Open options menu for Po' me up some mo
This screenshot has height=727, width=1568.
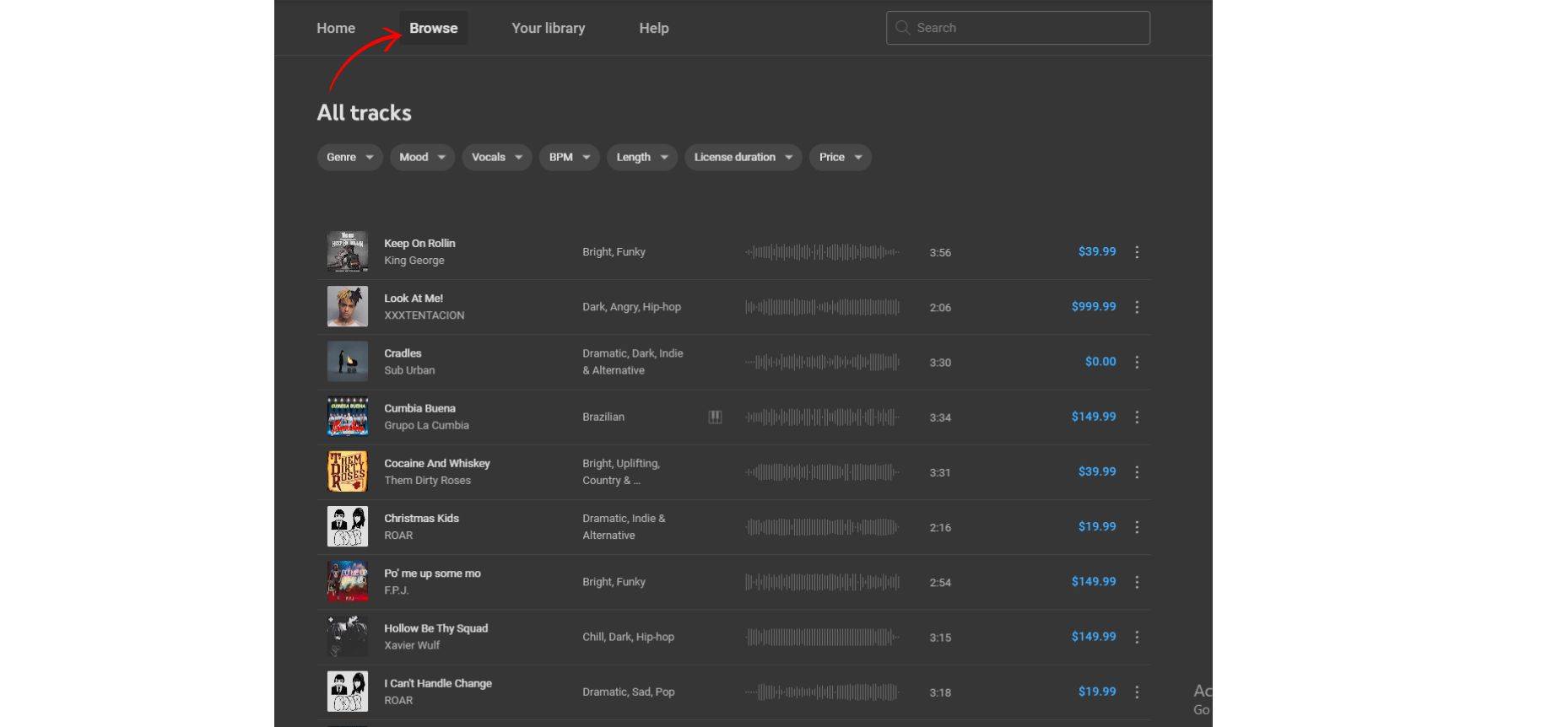pos(1137,582)
